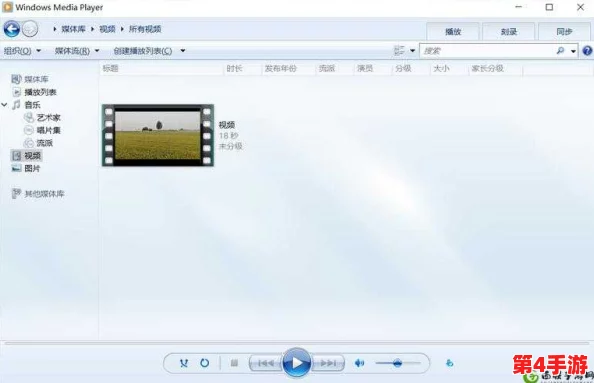Select 其他媒体库 in sidebar
594x383 pixels.
44,194
